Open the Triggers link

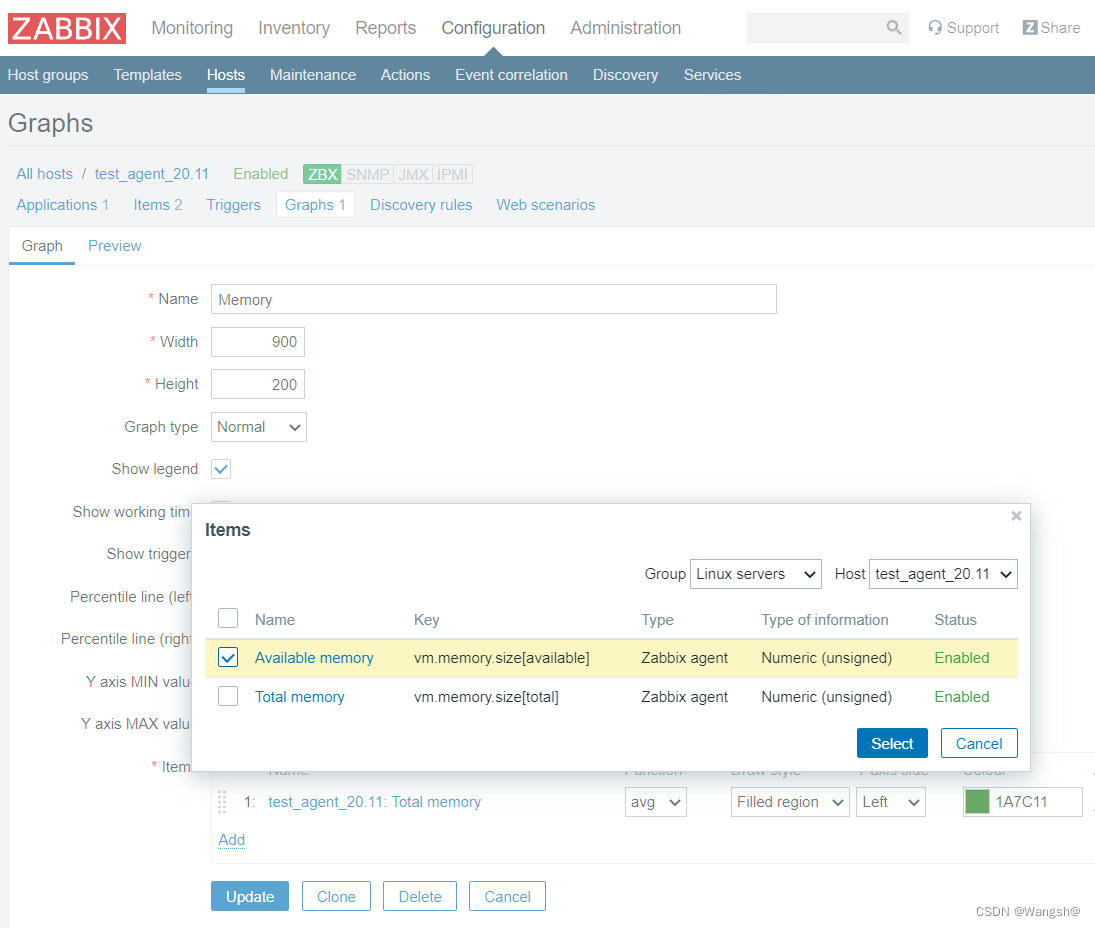(233, 205)
